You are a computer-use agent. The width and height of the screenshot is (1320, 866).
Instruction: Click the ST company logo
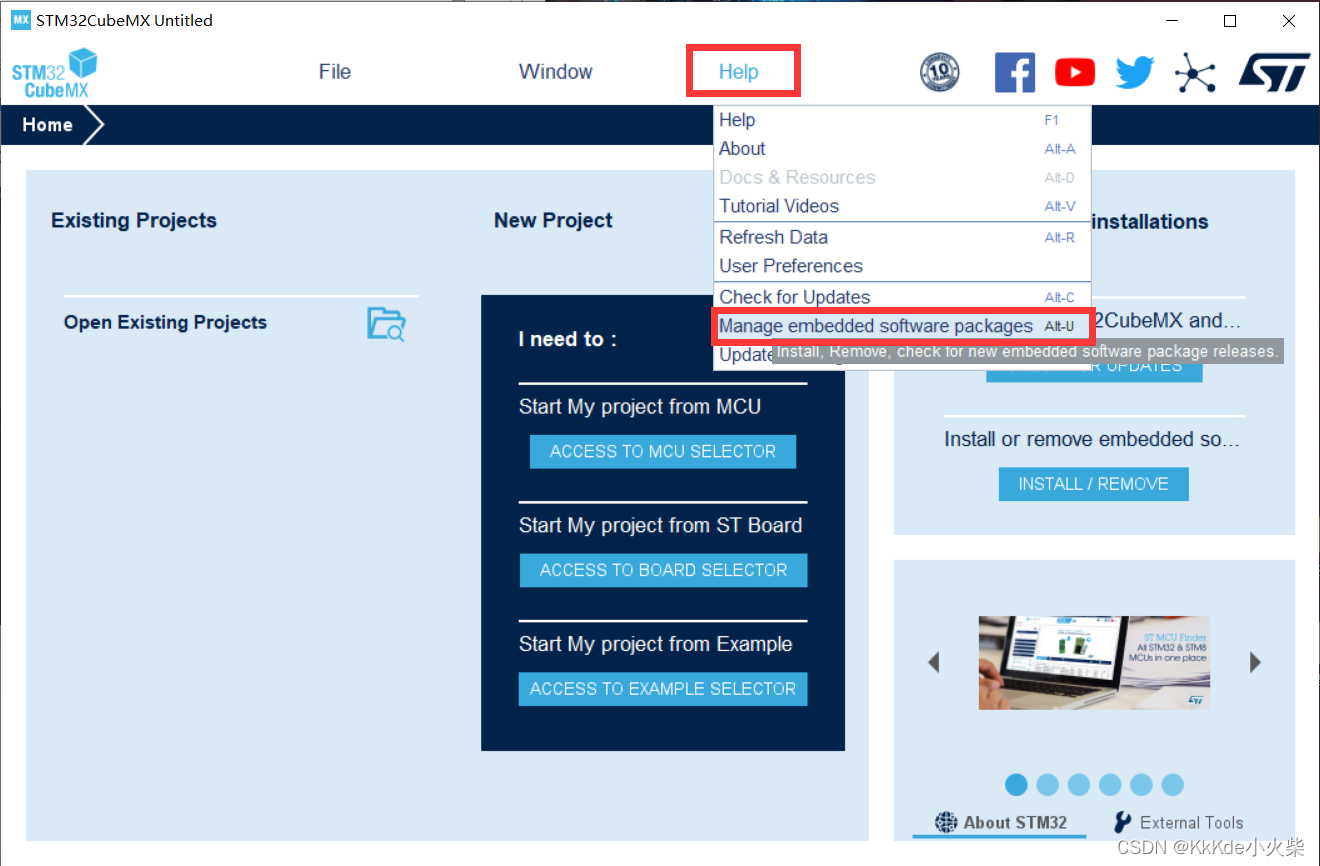pos(1274,72)
